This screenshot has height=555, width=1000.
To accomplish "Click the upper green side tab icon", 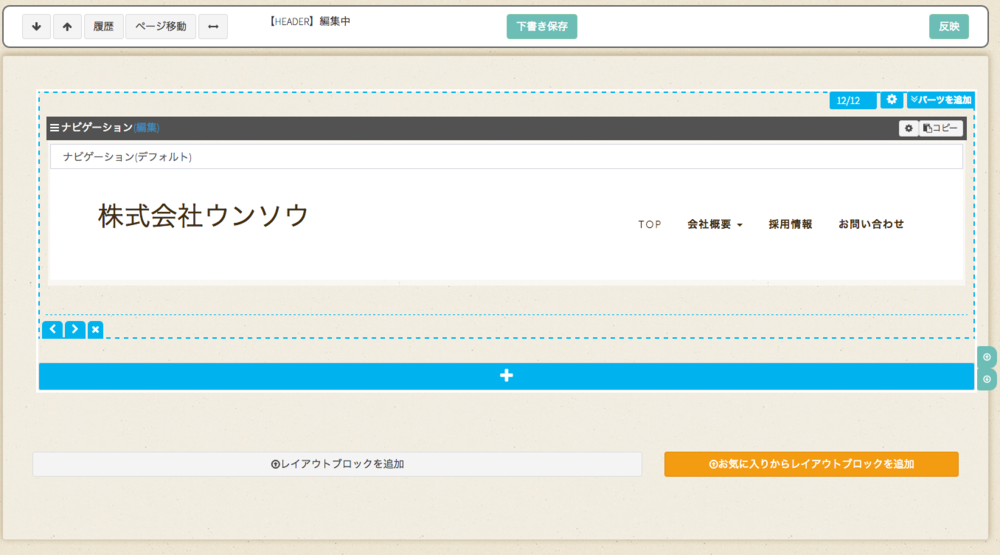I will click(x=987, y=357).
